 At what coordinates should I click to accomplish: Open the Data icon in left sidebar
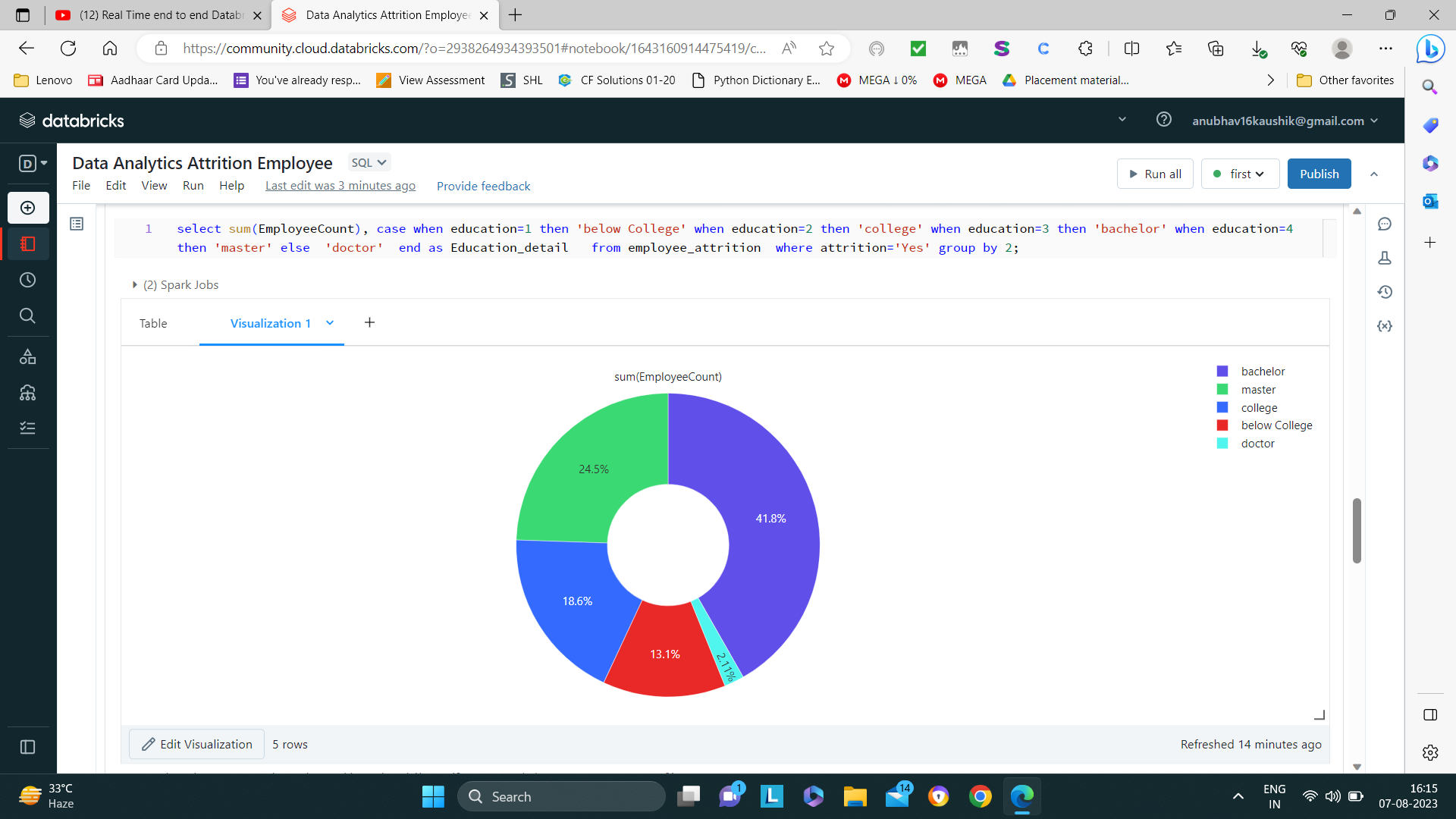[27, 356]
